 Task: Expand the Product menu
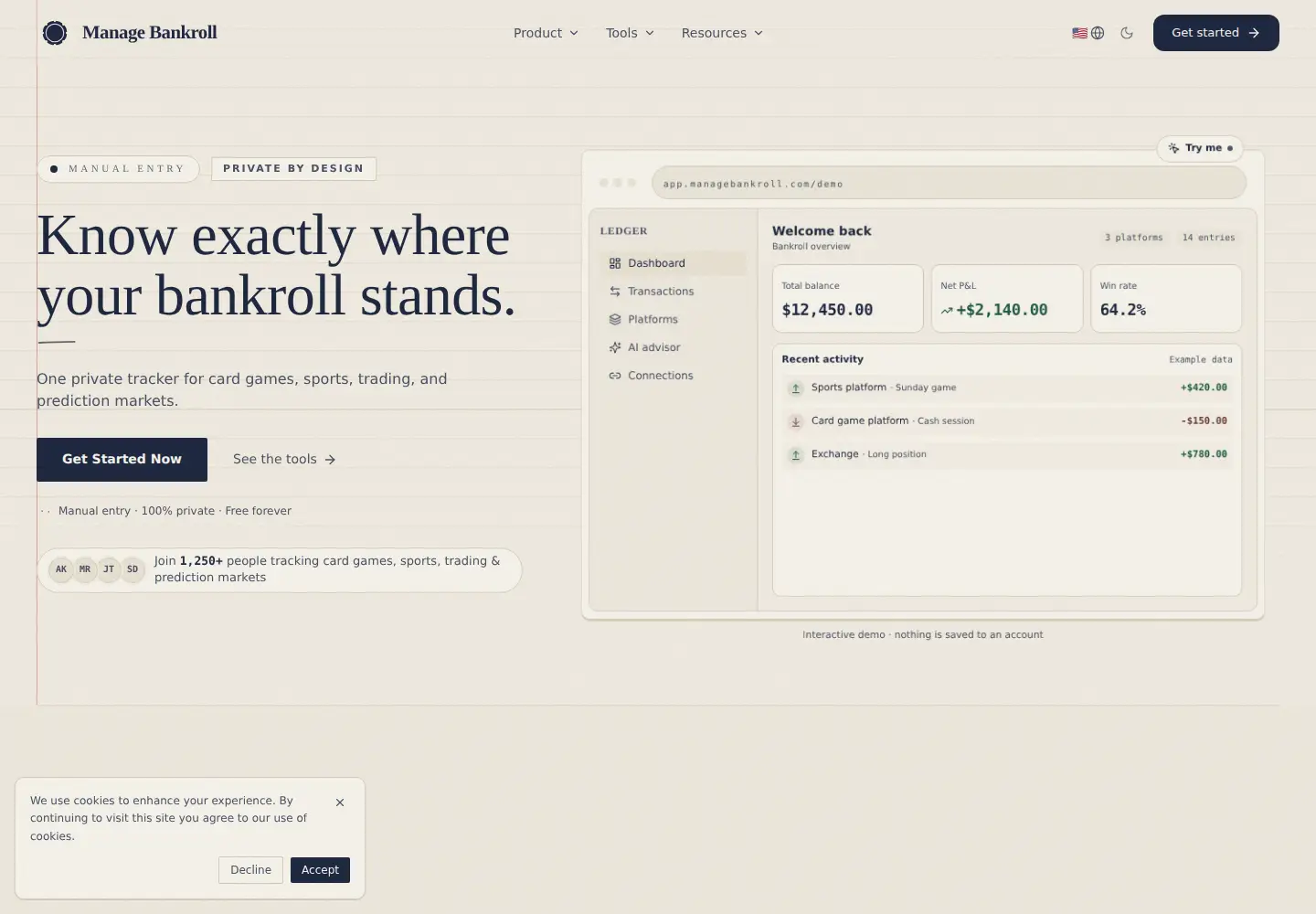click(546, 33)
